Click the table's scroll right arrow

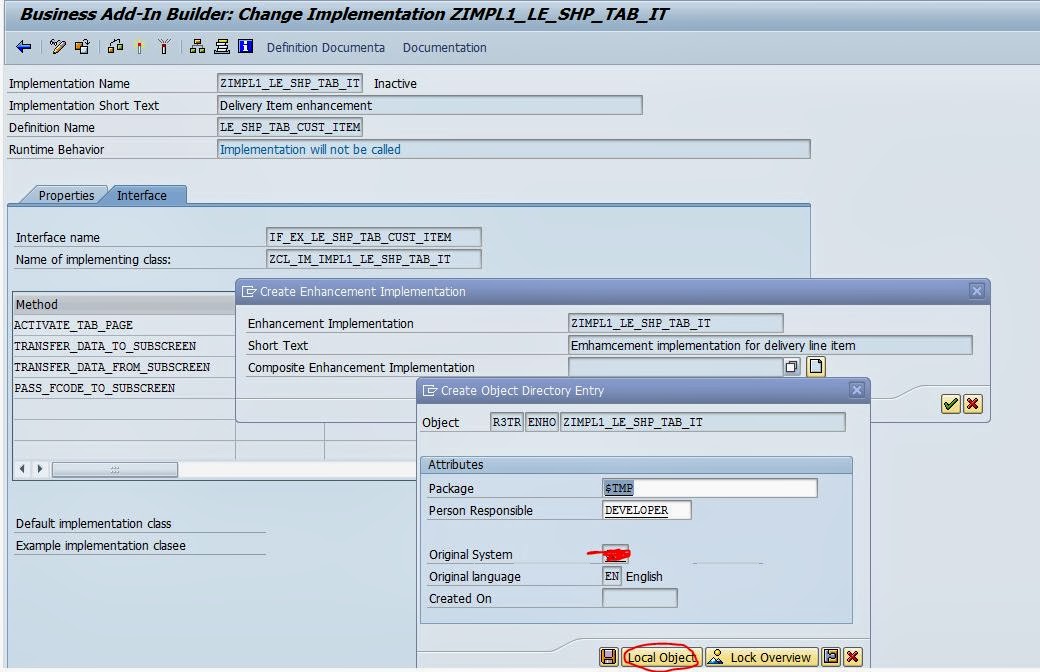(40, 469)
